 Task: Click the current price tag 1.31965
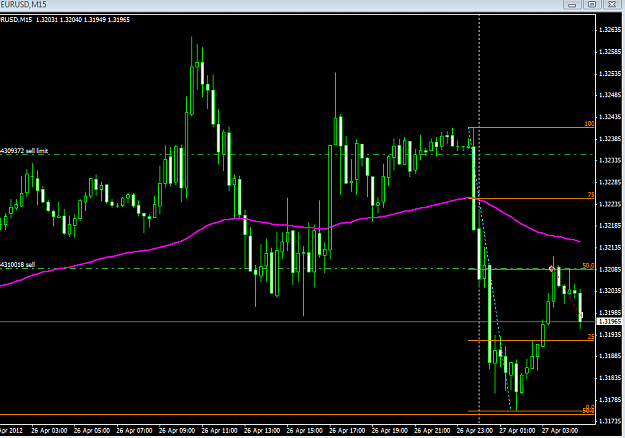pyautogui.click(x=610, y=322)
